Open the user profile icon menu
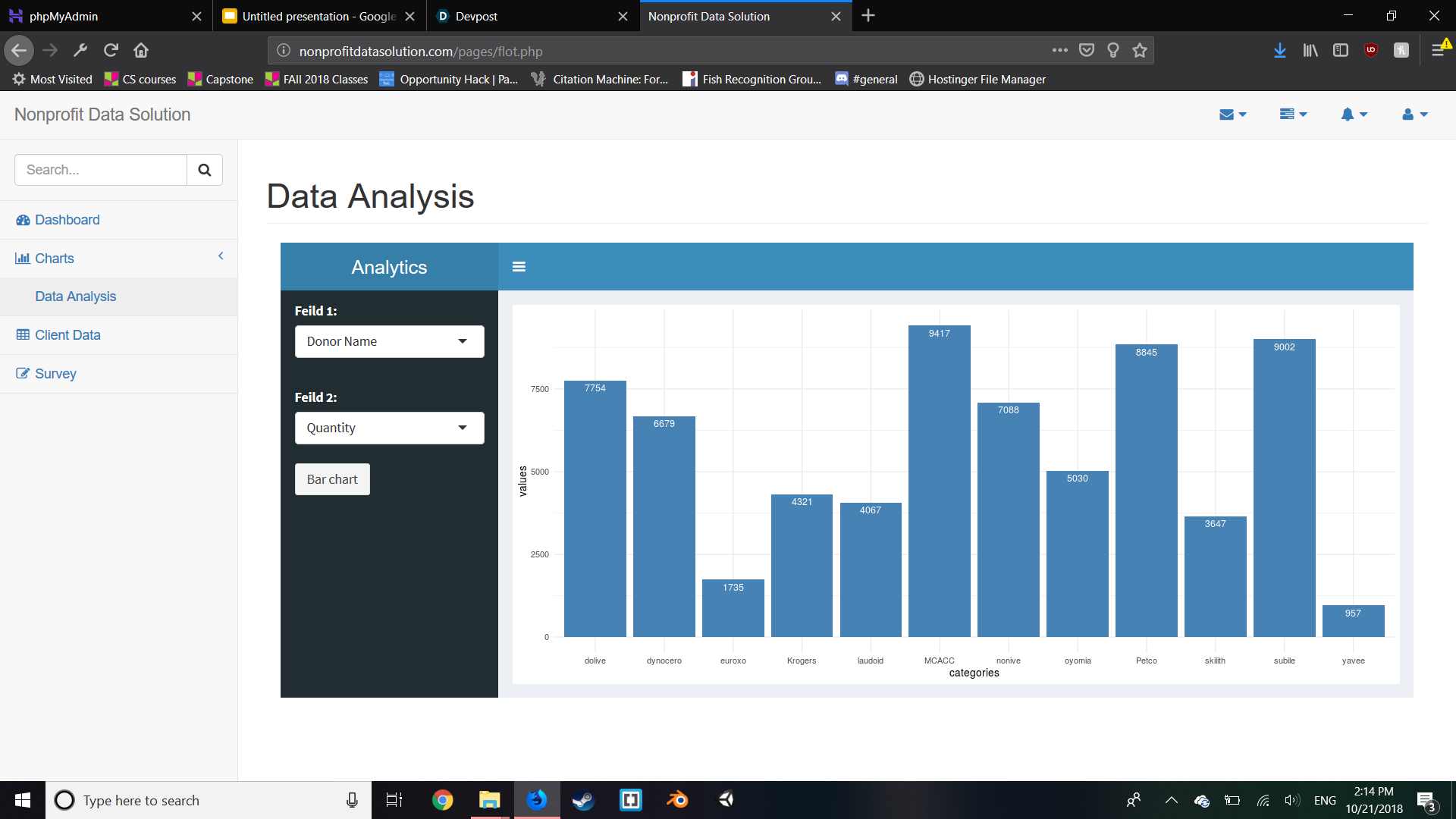 tap(1414, 115)
